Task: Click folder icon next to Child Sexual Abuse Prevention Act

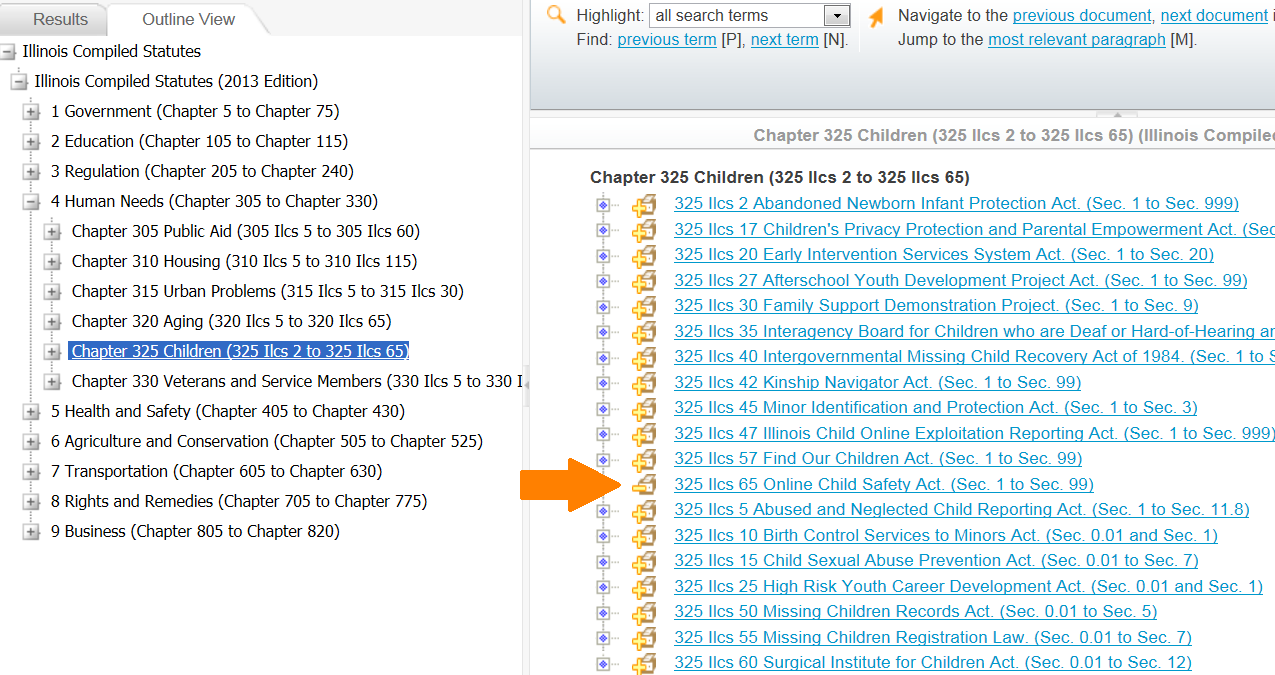Action: pyautogui.click(x=643, y=561)
